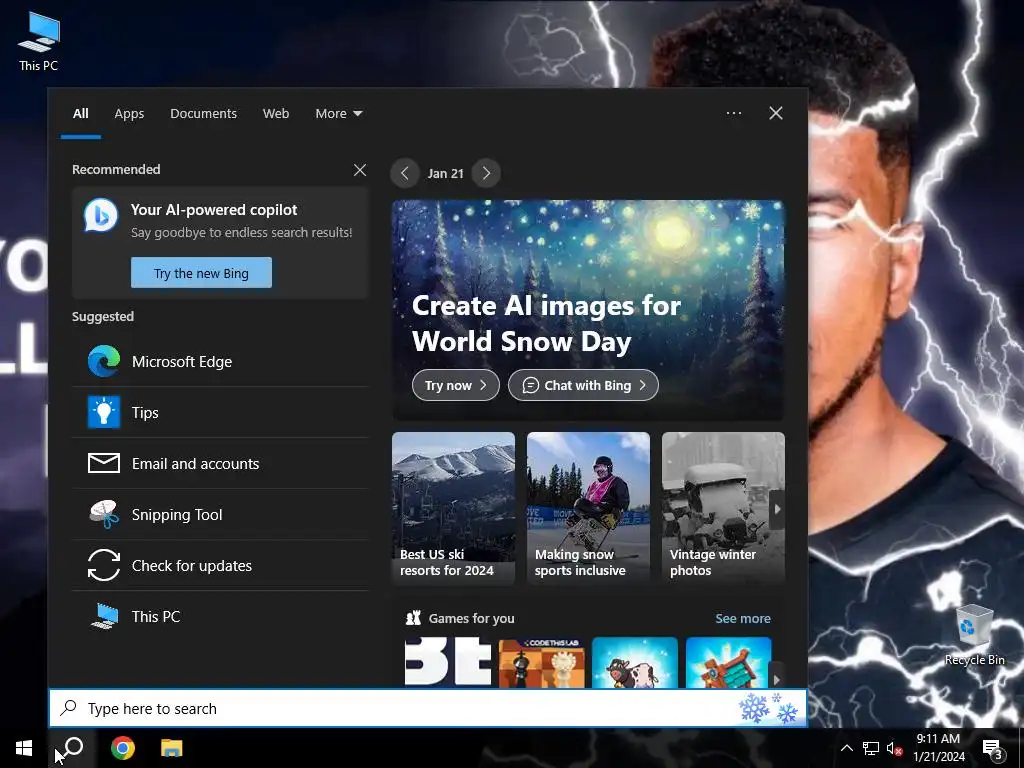
Task: Open Create AI images banner
Action: click(x=588, y=310)
